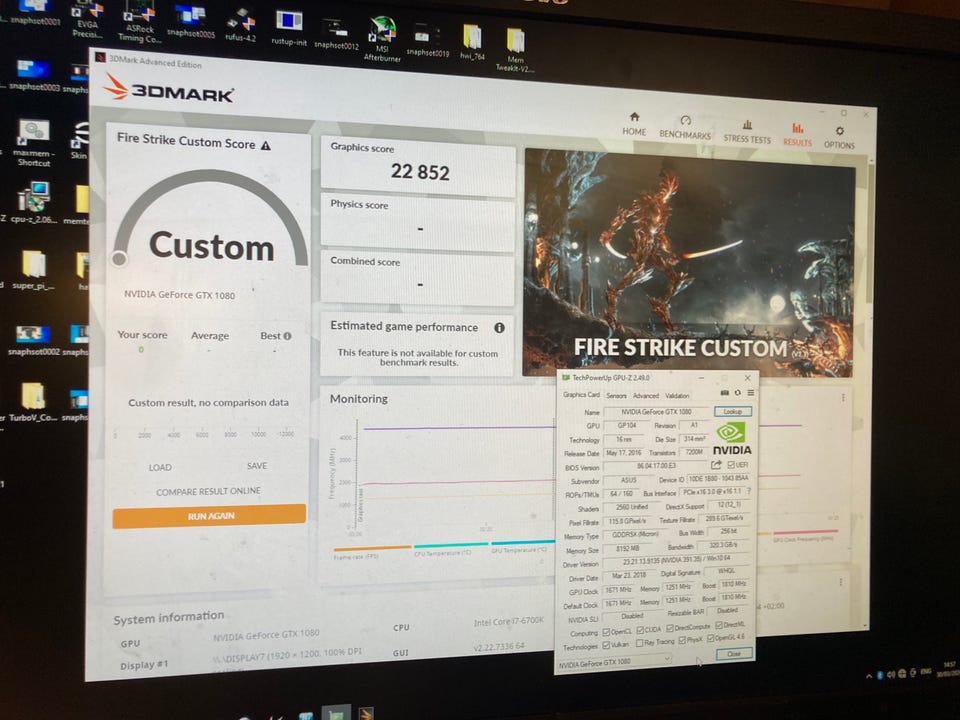Viewport: 960px width, 720px height.
Task: Click LOAD in the 3DMark result panel
Action: click(160, 467)
